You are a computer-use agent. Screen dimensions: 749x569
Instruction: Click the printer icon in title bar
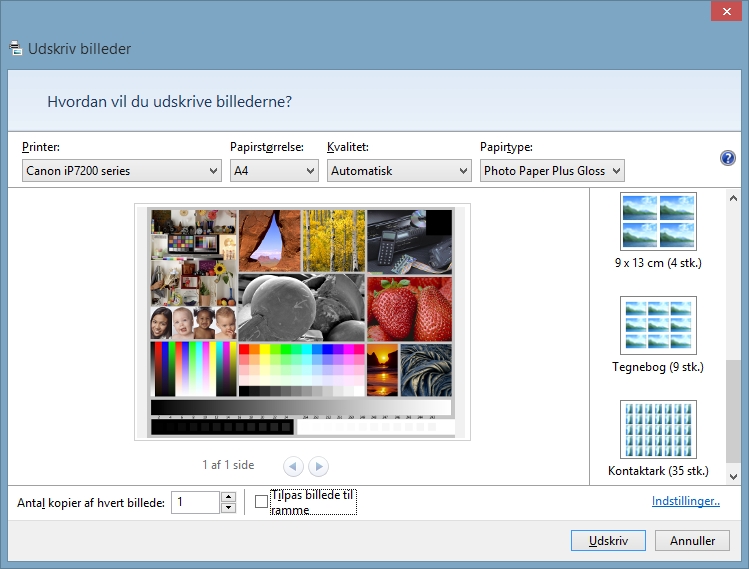pyautogui.click(x=16, y=48)
